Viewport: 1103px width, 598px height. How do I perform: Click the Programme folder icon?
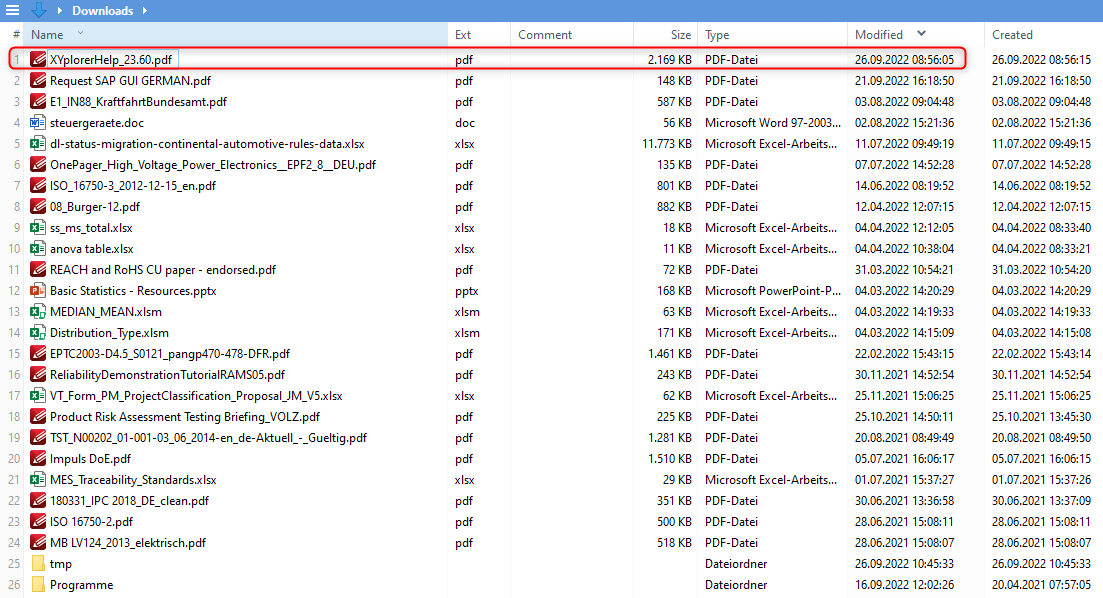38,585
